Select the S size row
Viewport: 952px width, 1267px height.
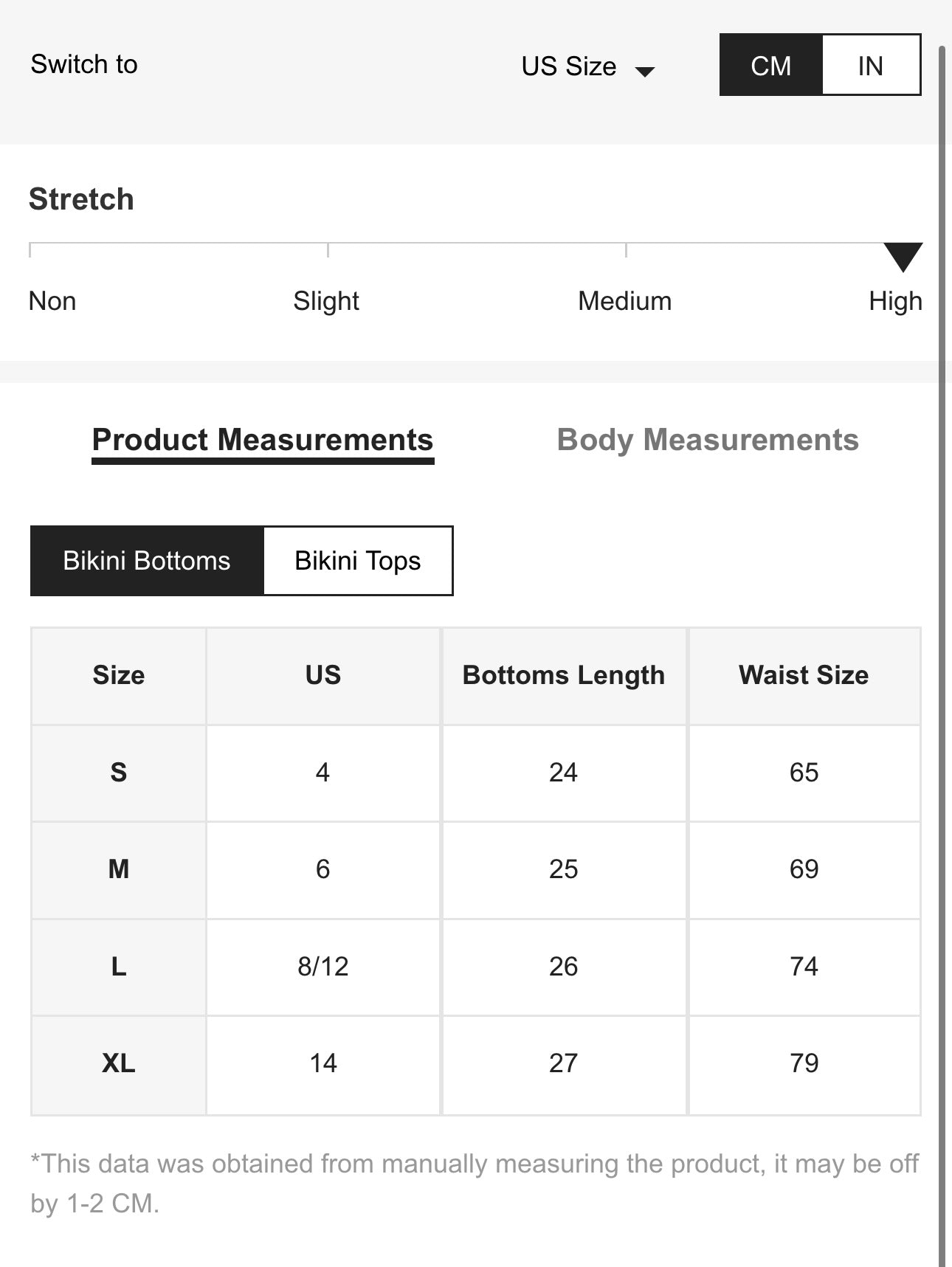point(119,773)
